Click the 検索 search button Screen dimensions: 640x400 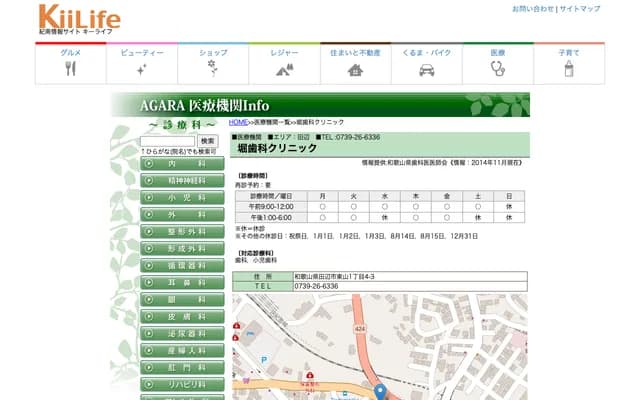click(208, 141)
